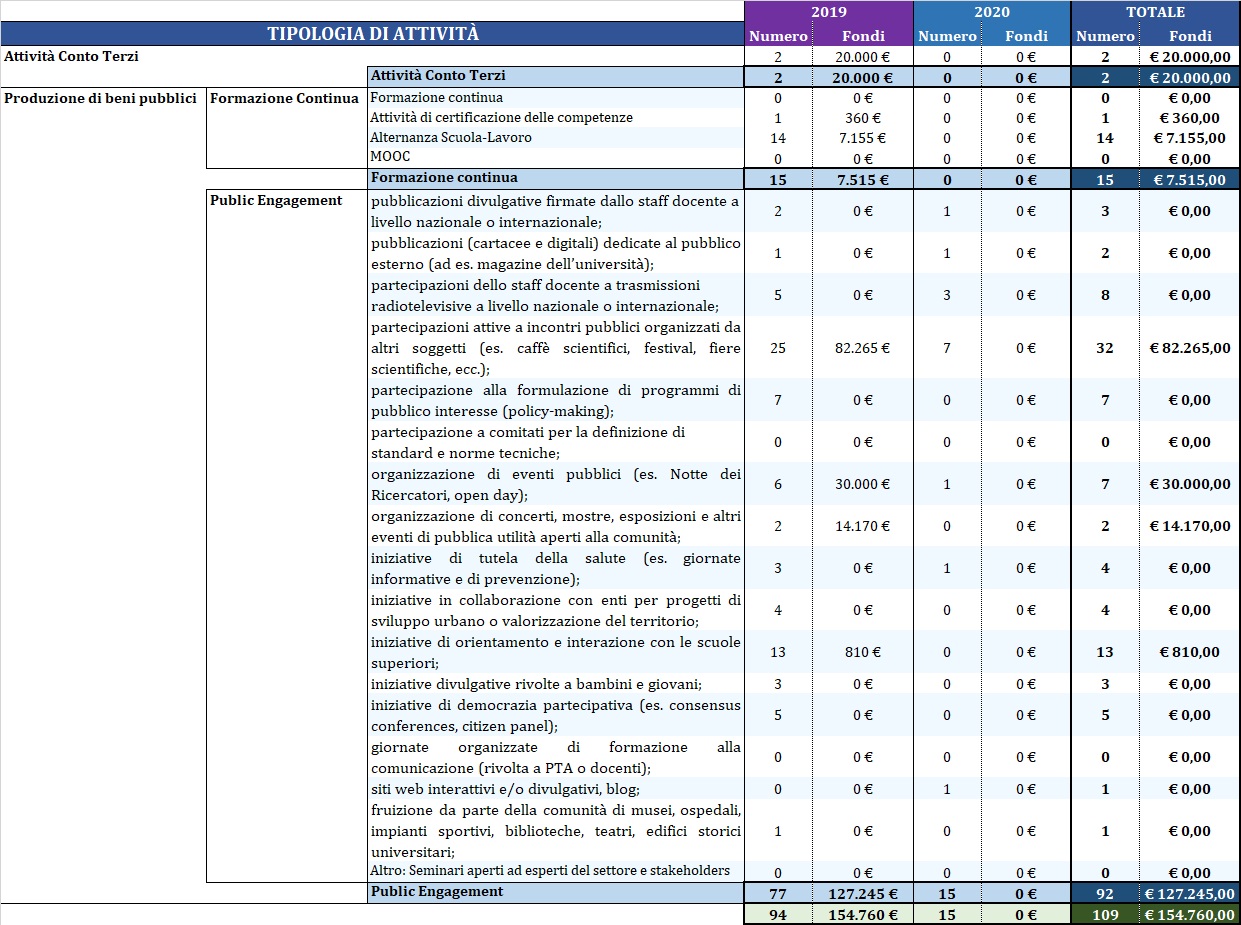Click the bambini e giovani initiatives row

(x=555, y=684)
